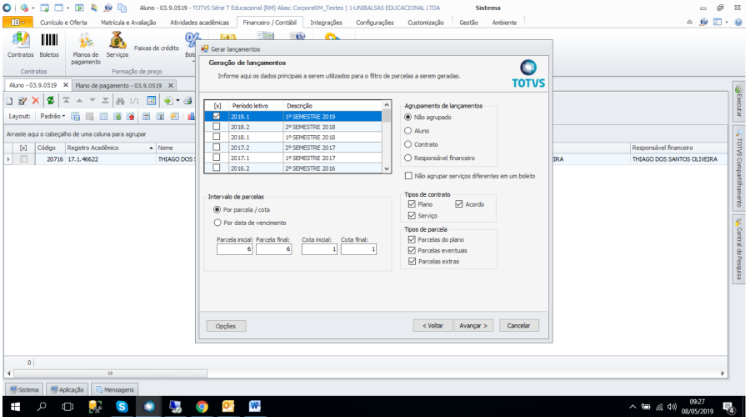Viewport: 747px width, 417px height.
Task: Click the Avançar button
Action: [x=473, y=325]
